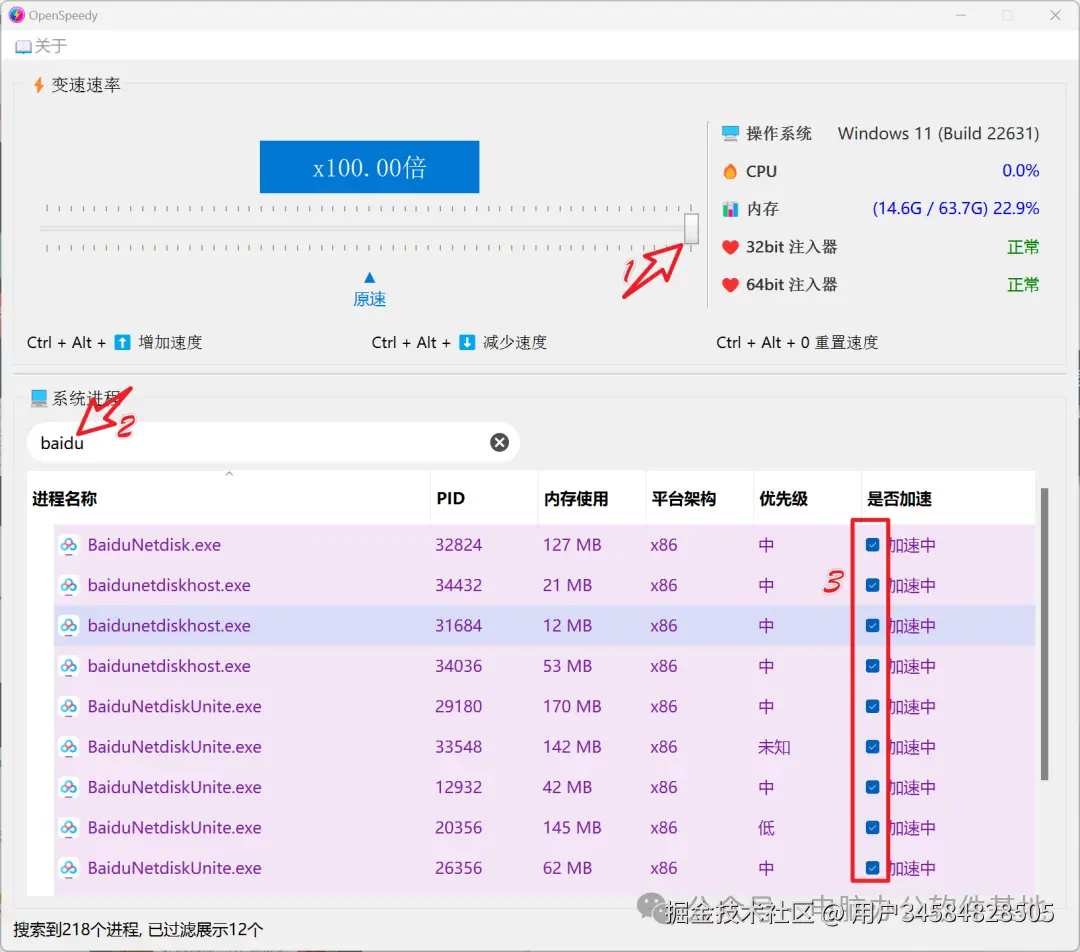Click the 关于 book icon
The height and width of the screenshot is (952, 1080).
(23, 46)
